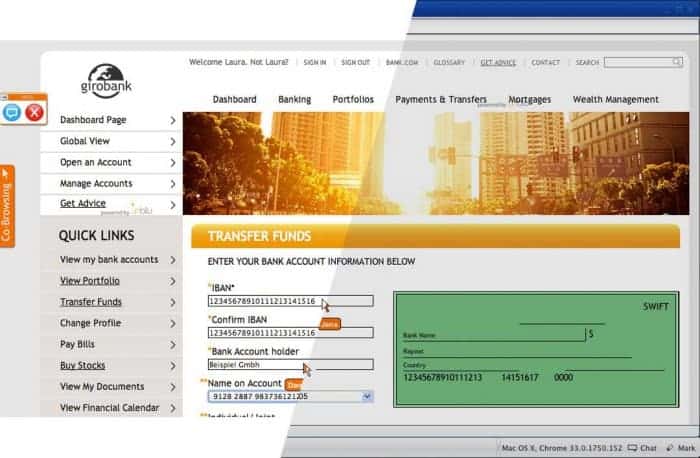This screenshot has height=458, width=700.
Task: Open the Pay Bills quick link
Action: tap(77, 344)
